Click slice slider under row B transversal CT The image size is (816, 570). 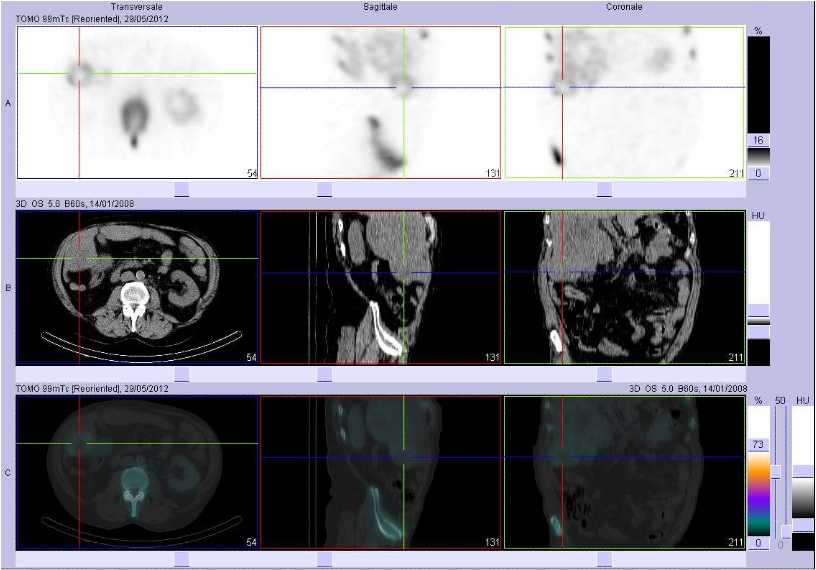coord(182,374)
